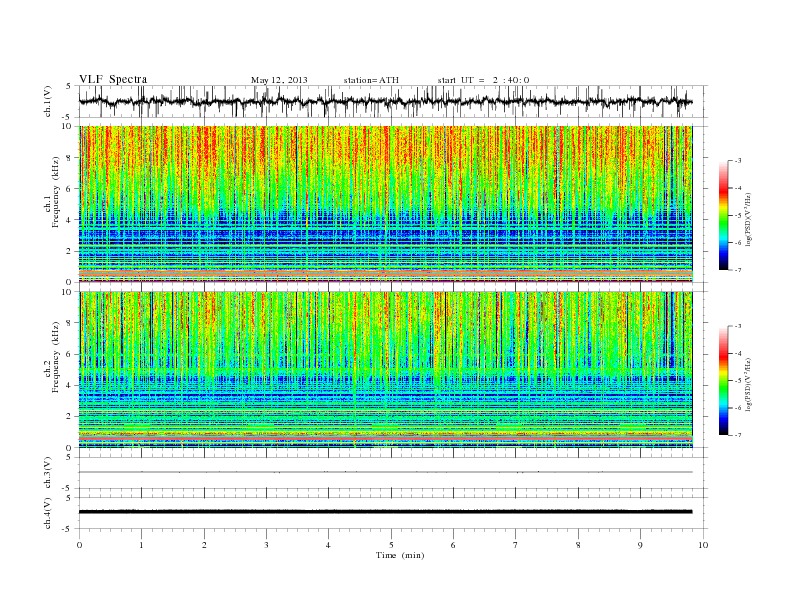
Task: Click the time axis tick label "6"
Action: tap(453, 545)
